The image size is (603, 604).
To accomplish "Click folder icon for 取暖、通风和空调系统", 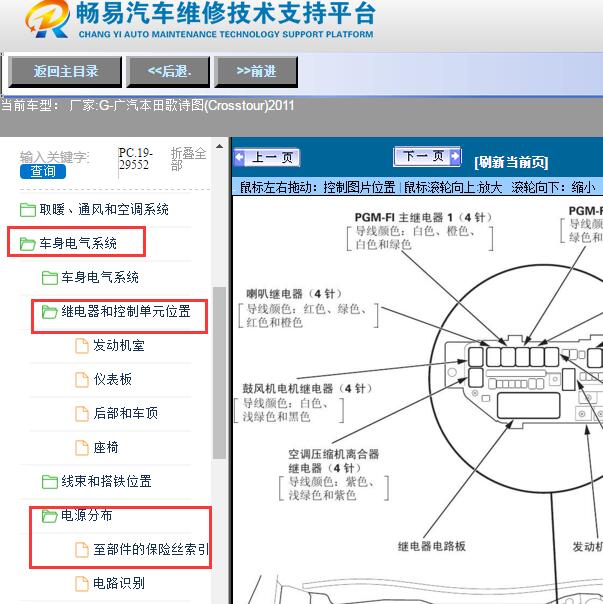I will point(28,210).
